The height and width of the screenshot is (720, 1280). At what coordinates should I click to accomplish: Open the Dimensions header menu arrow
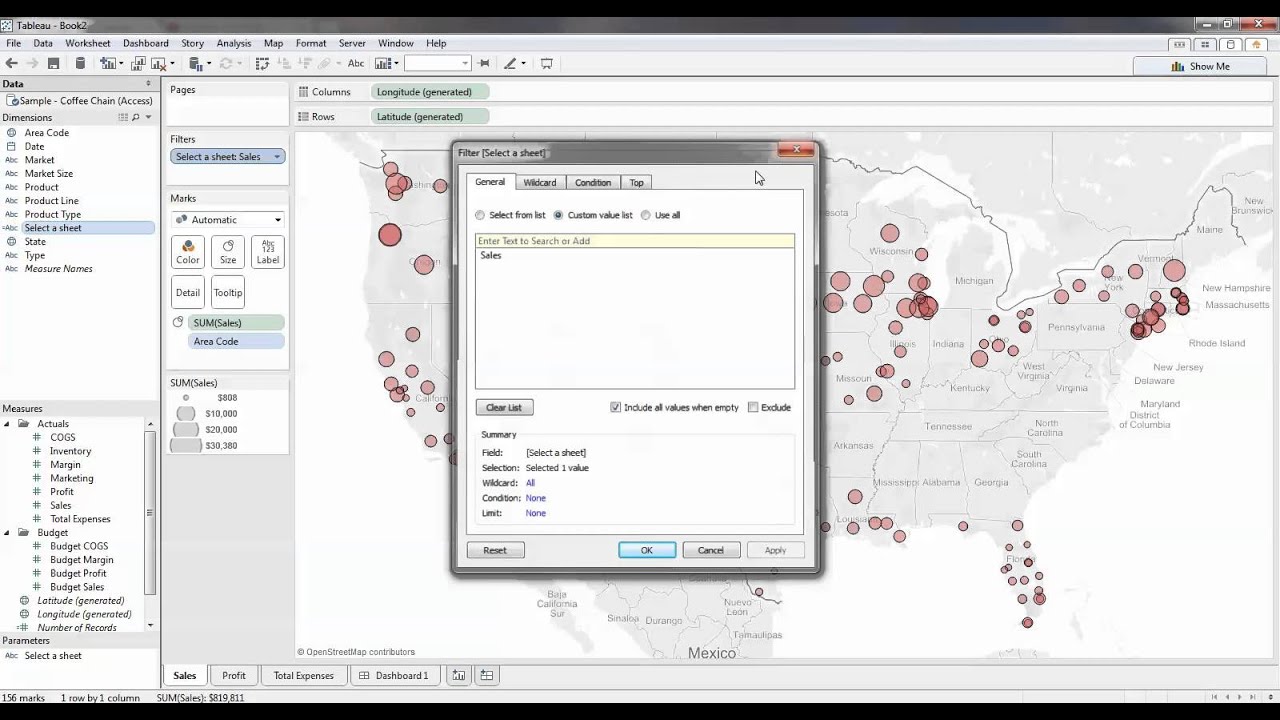click(x=148, y=117)
